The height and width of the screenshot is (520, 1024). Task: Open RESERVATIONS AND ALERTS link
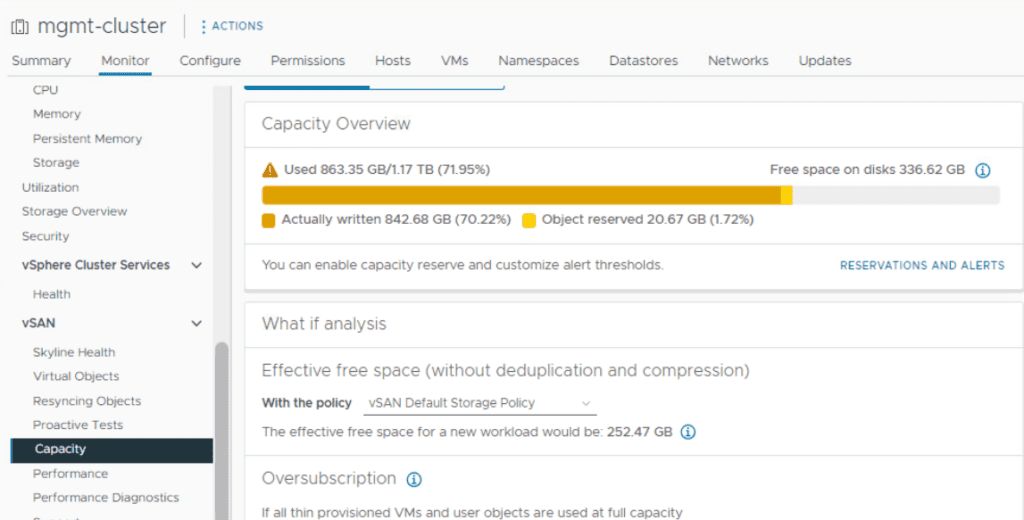coord(922,265)
